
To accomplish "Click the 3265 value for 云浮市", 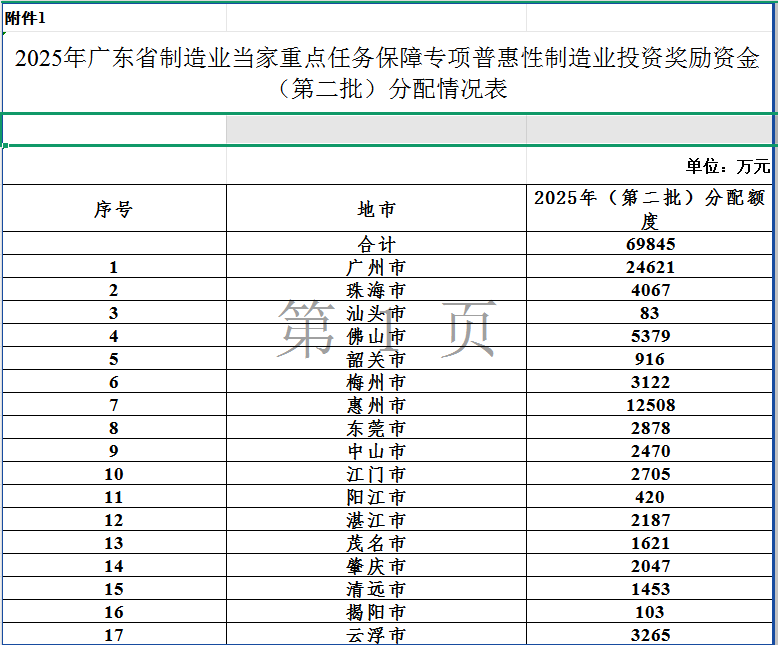I will [650, 634].
